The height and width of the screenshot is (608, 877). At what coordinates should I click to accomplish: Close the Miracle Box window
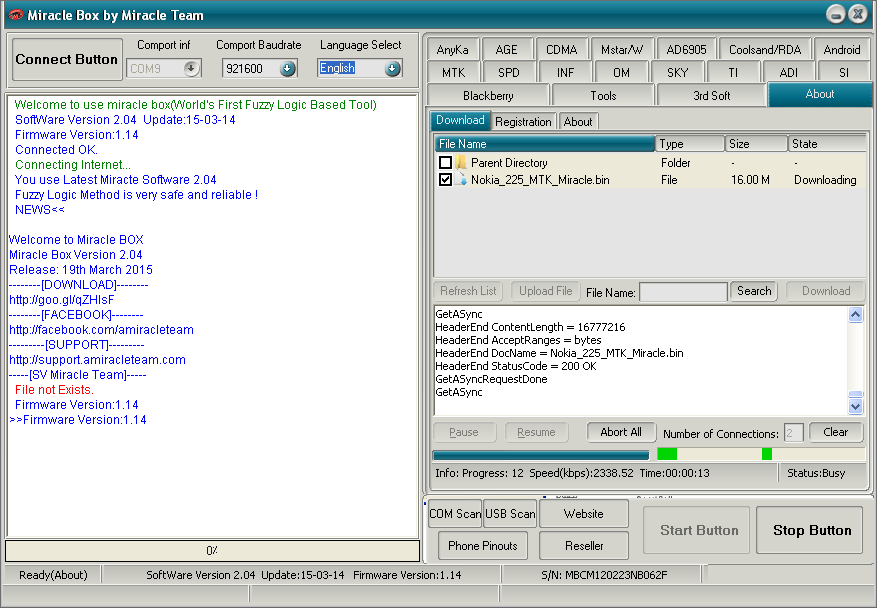click(x=857, y=14)
